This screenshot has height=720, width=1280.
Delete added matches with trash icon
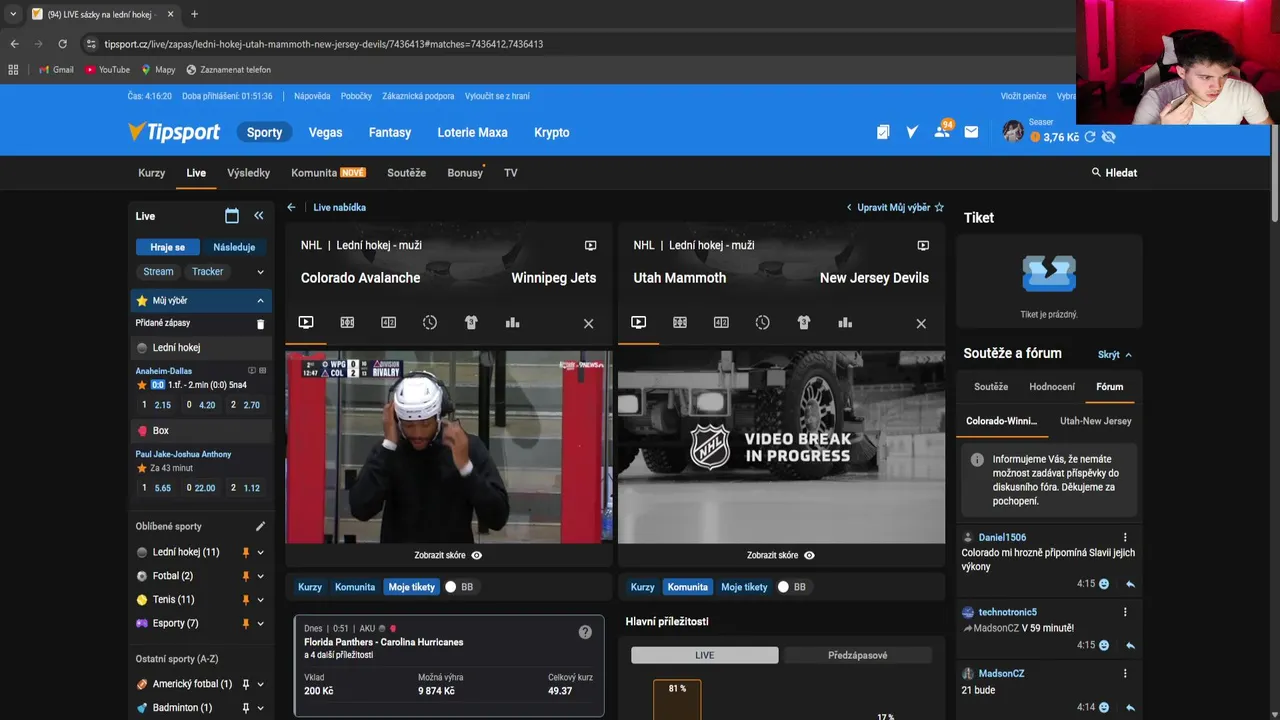coord(261,324)
